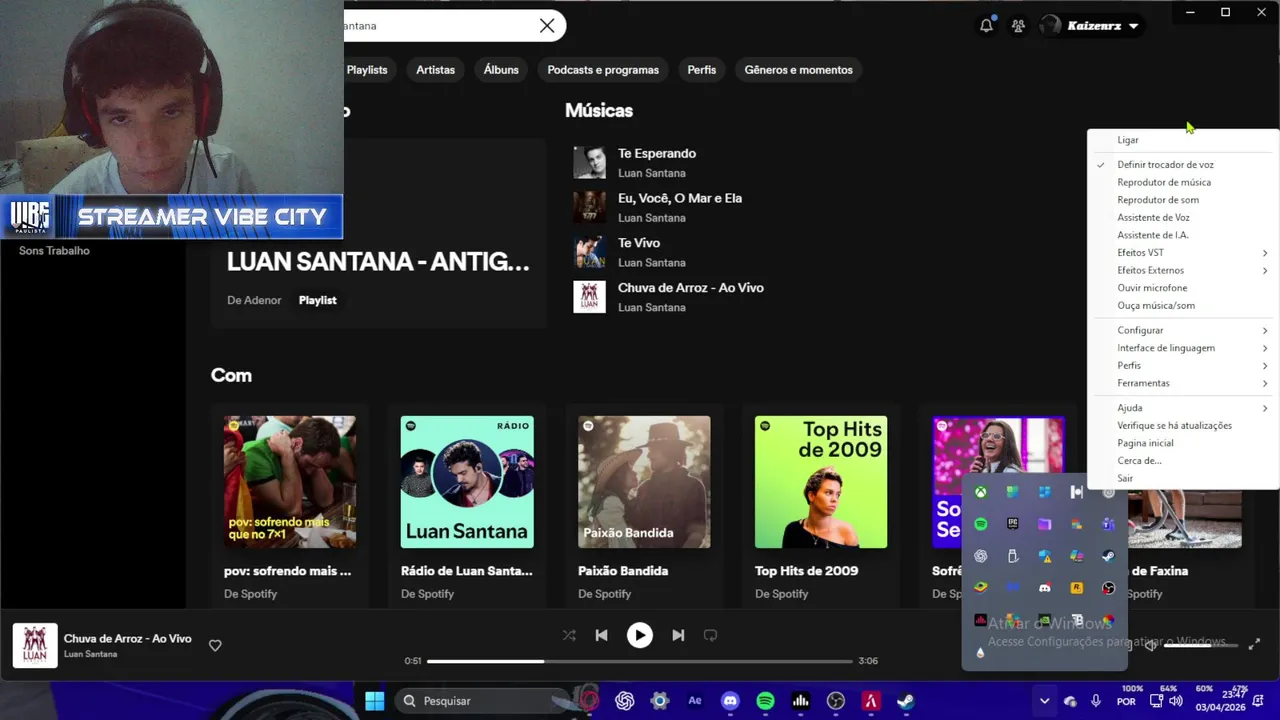This screenshot has height=720, width=1280.
Task: Skip to next track
Action: point(678,635)
